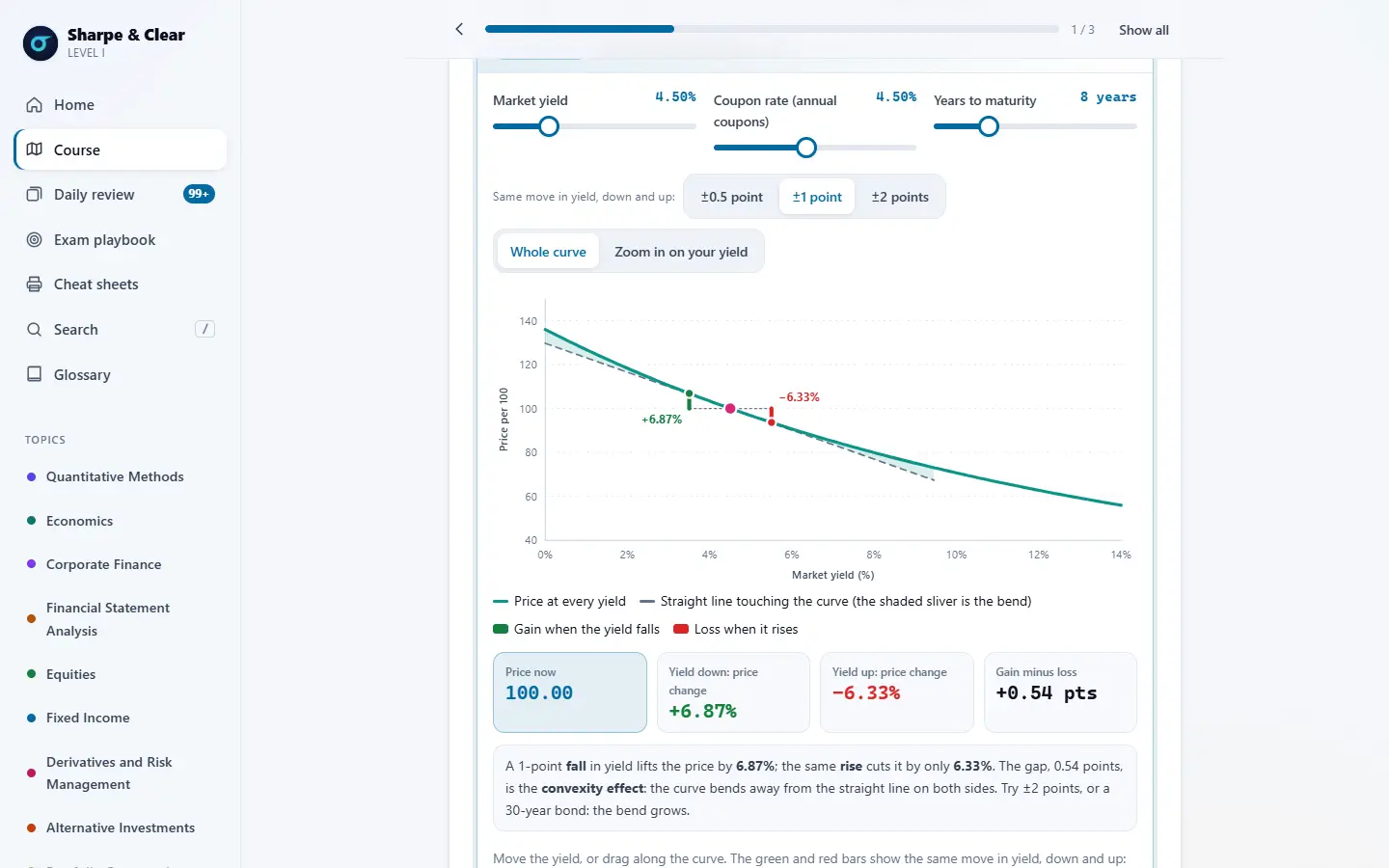Open the Glossary
The image size is (1389, 868).
pyautogui.click(x=121, y=374)
